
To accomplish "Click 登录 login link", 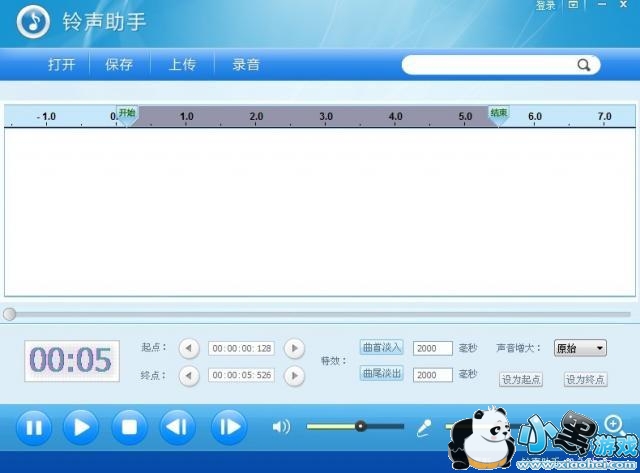I will (x=545, y=5).
